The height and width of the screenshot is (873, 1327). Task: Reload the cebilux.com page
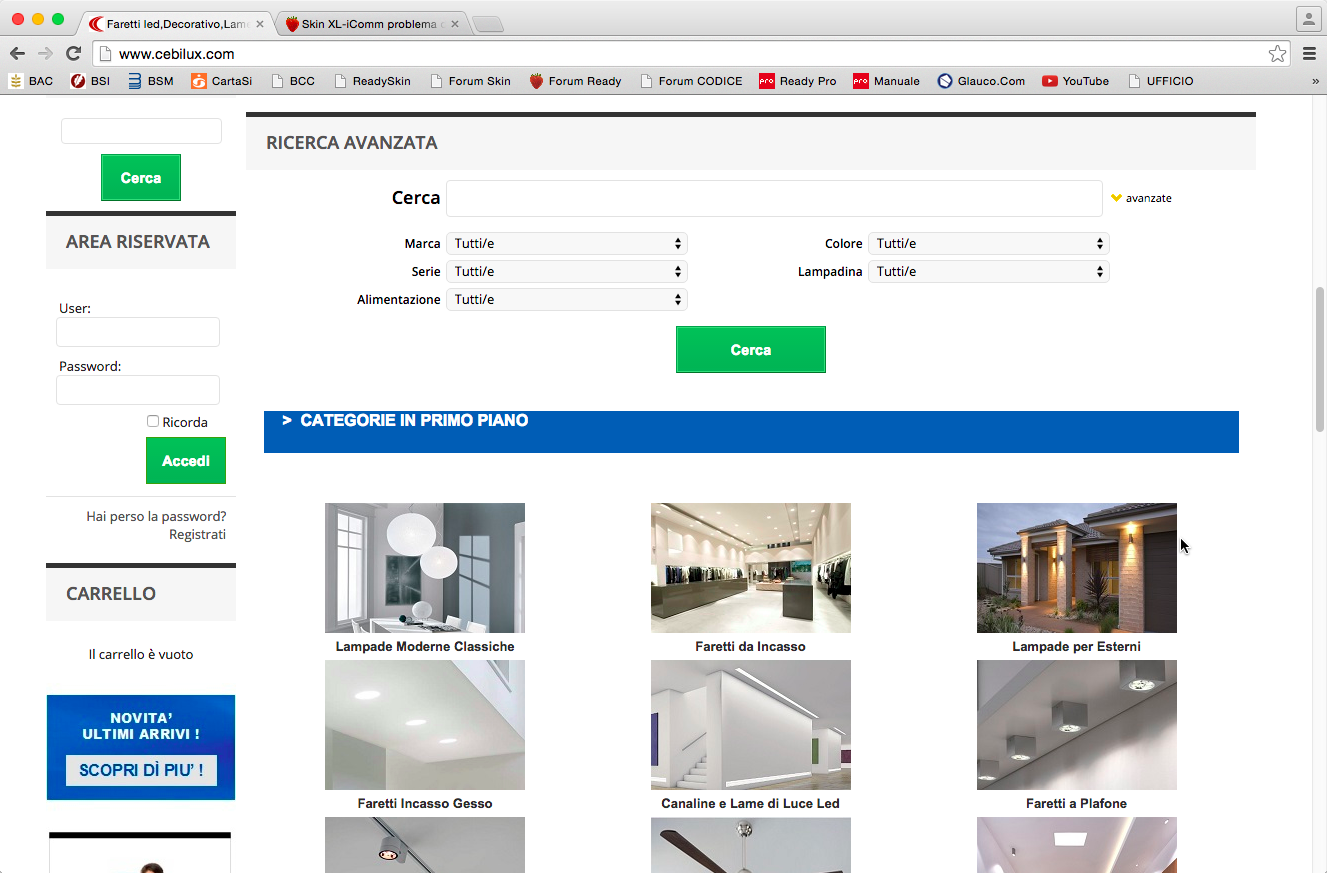(x=73, y=54)
